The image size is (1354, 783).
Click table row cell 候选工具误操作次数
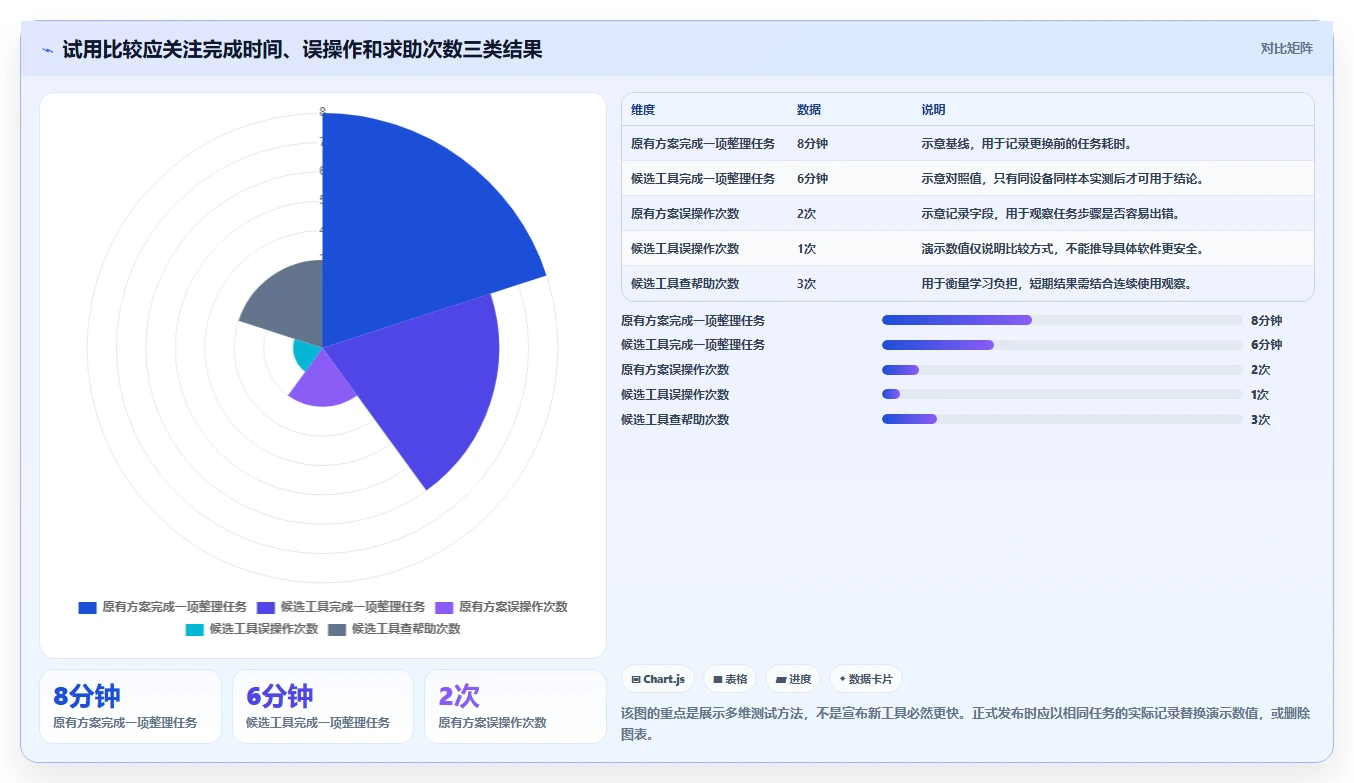coord(685,249)
